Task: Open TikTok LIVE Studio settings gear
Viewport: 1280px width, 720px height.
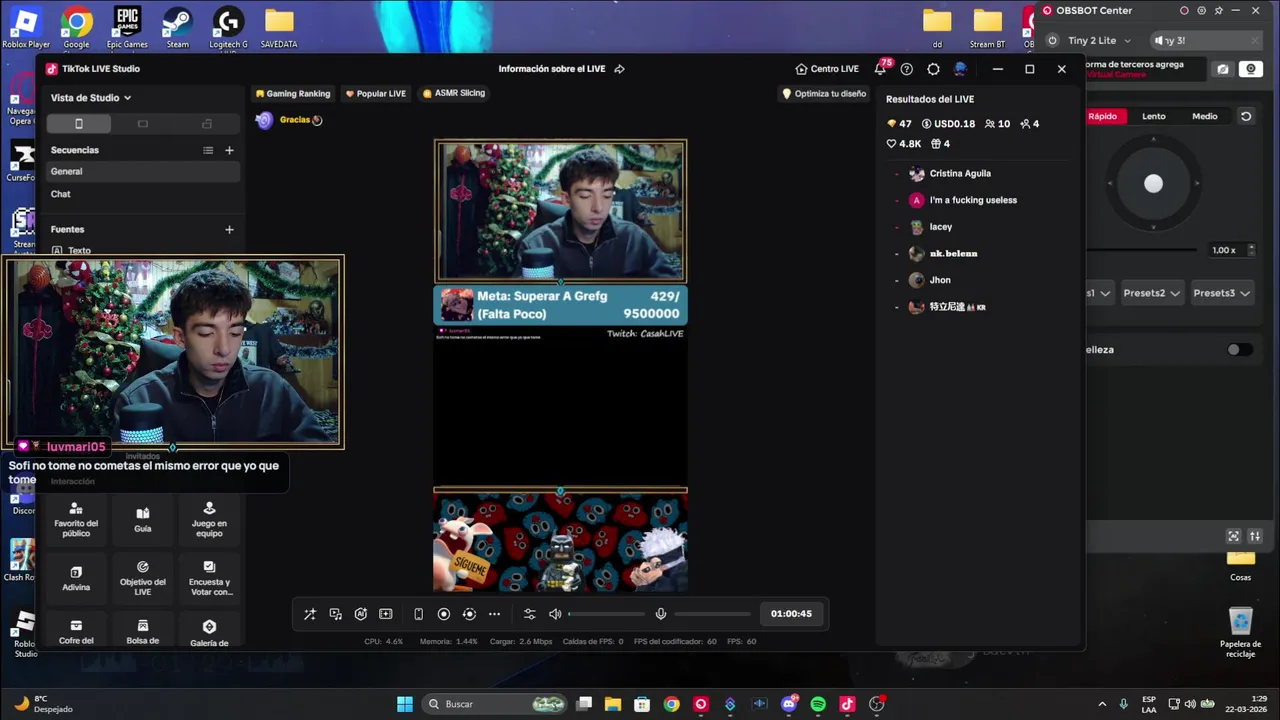Action: [x=933, y=69]
